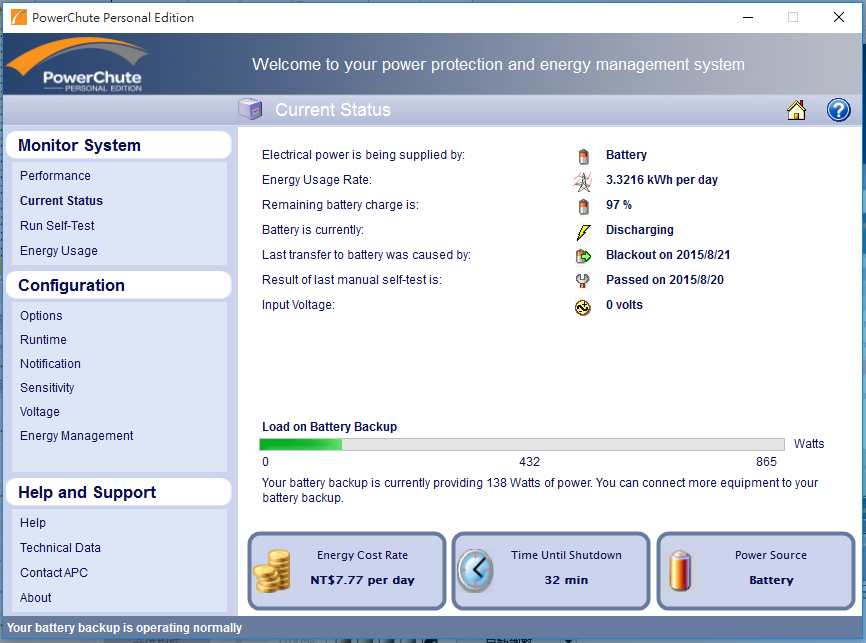Screen dimensions: 866x643
Task: Click battery icon next to 97 %
Action: [583, 206]
